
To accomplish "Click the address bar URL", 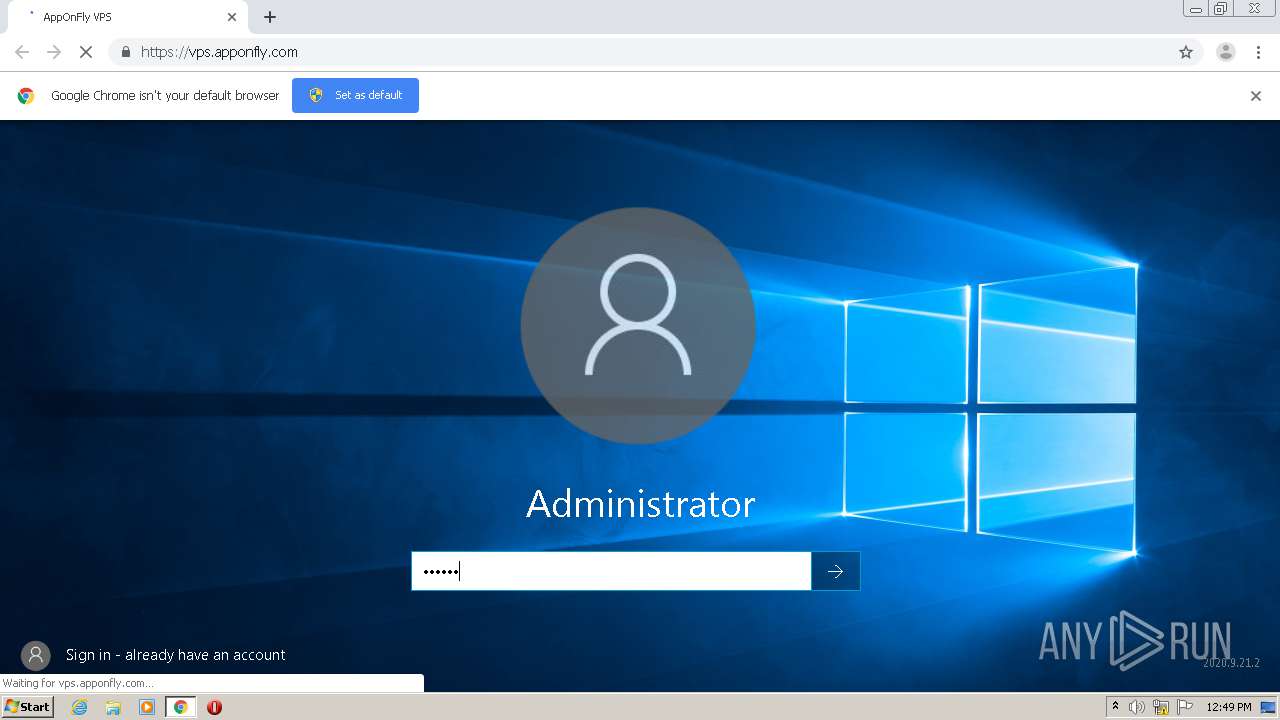I will coord(219,52).
